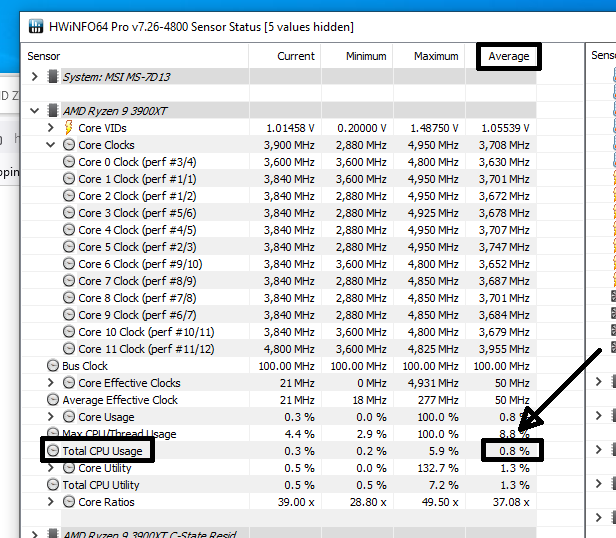Click clock icon of Core 6 Clock
Viewport: 616px width, 538px height.
[x=69, y=264]
